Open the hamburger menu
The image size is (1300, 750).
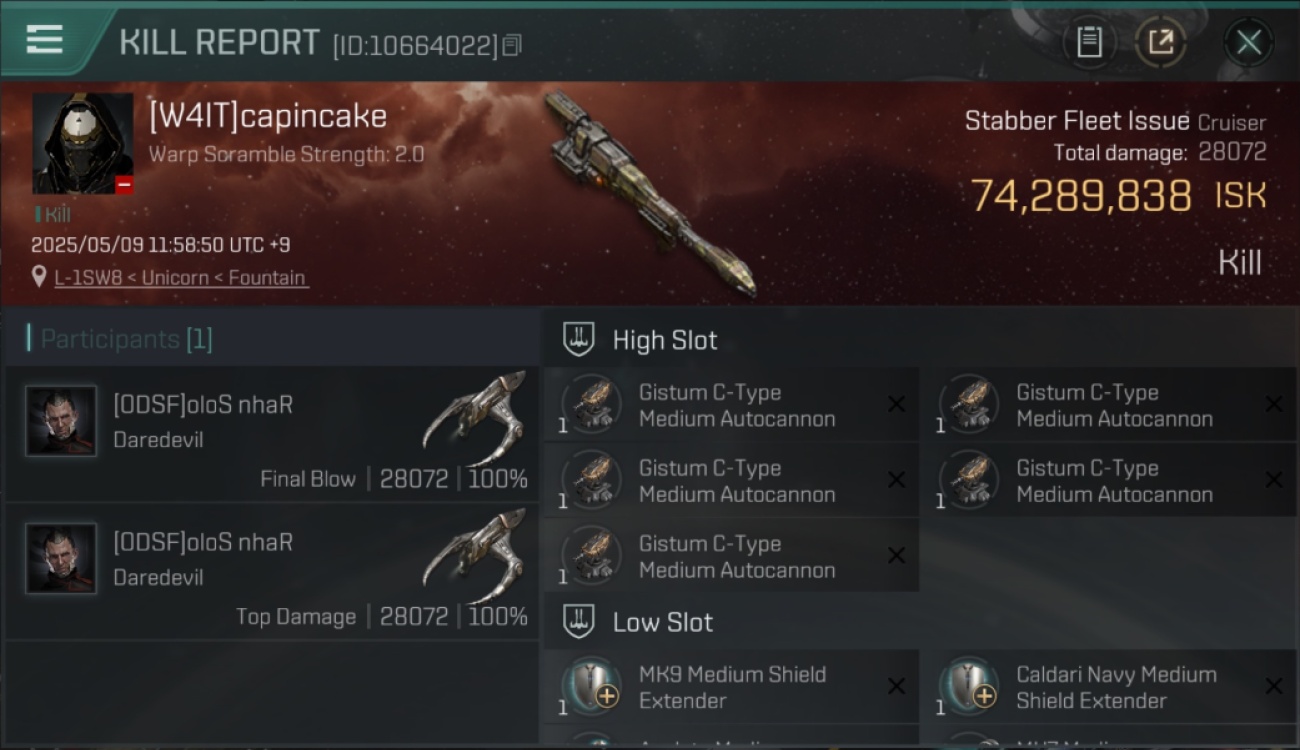click(45, 40)
